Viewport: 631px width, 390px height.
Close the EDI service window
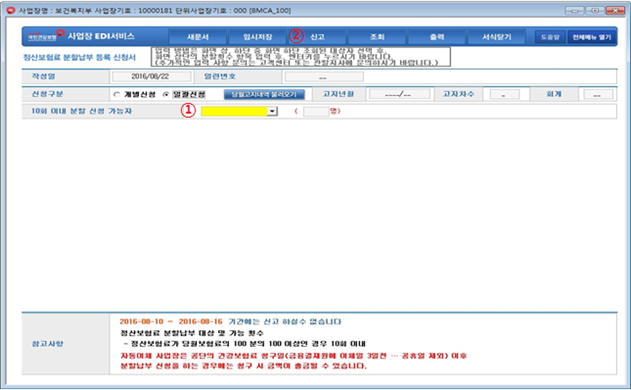pos(615,10)
